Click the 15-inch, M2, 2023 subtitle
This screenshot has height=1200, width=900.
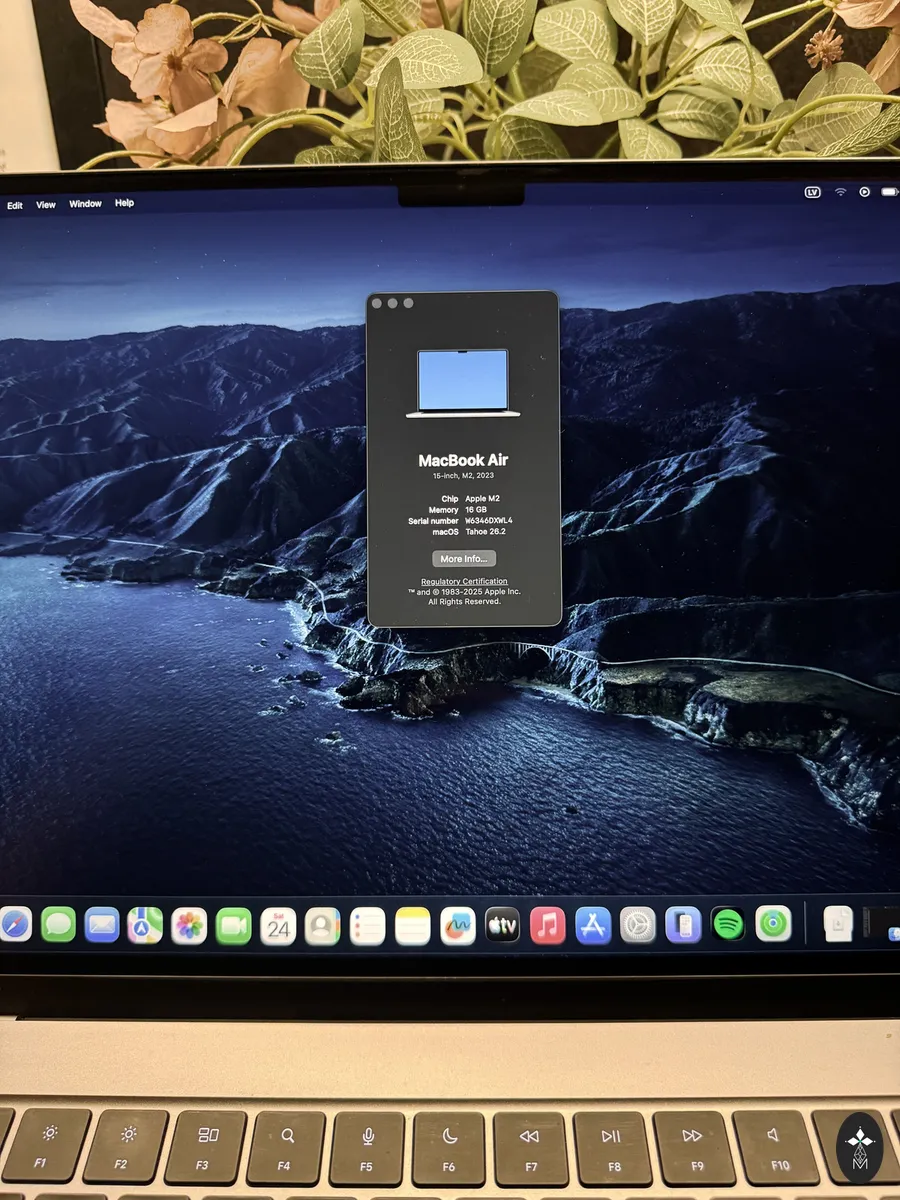(x=463, y=477)
